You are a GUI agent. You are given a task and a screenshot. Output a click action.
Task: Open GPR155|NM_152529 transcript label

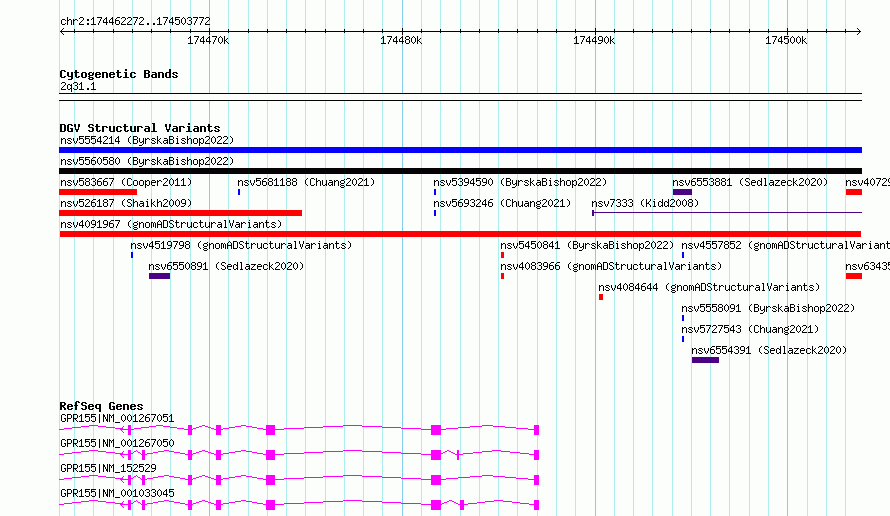(108, 468)
